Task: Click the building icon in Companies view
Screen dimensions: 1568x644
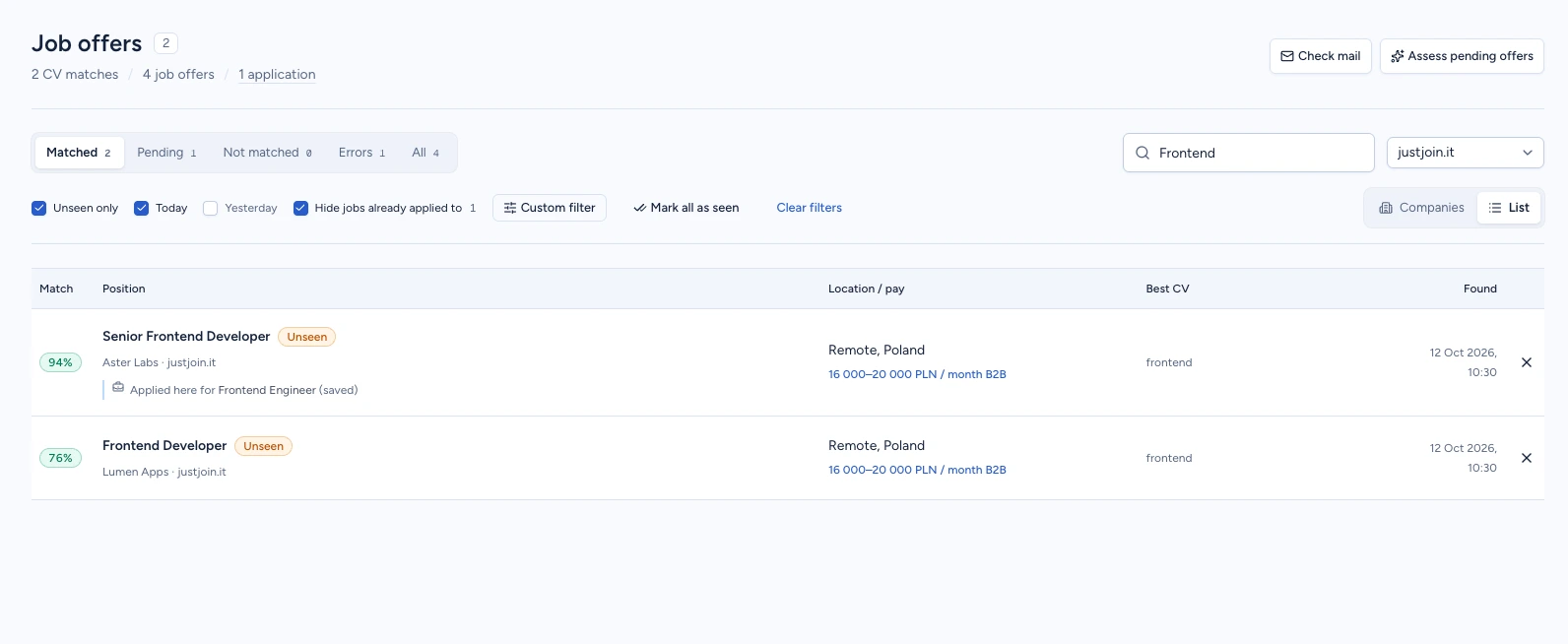Action: tap(1386, 208)
